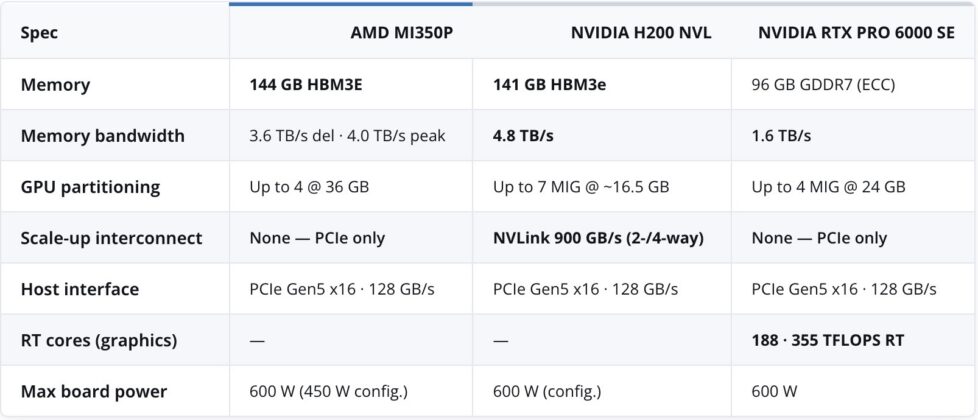The image size is (978, 420).
Task: Click the Up to 7 MIG cell
Action: 581,187
